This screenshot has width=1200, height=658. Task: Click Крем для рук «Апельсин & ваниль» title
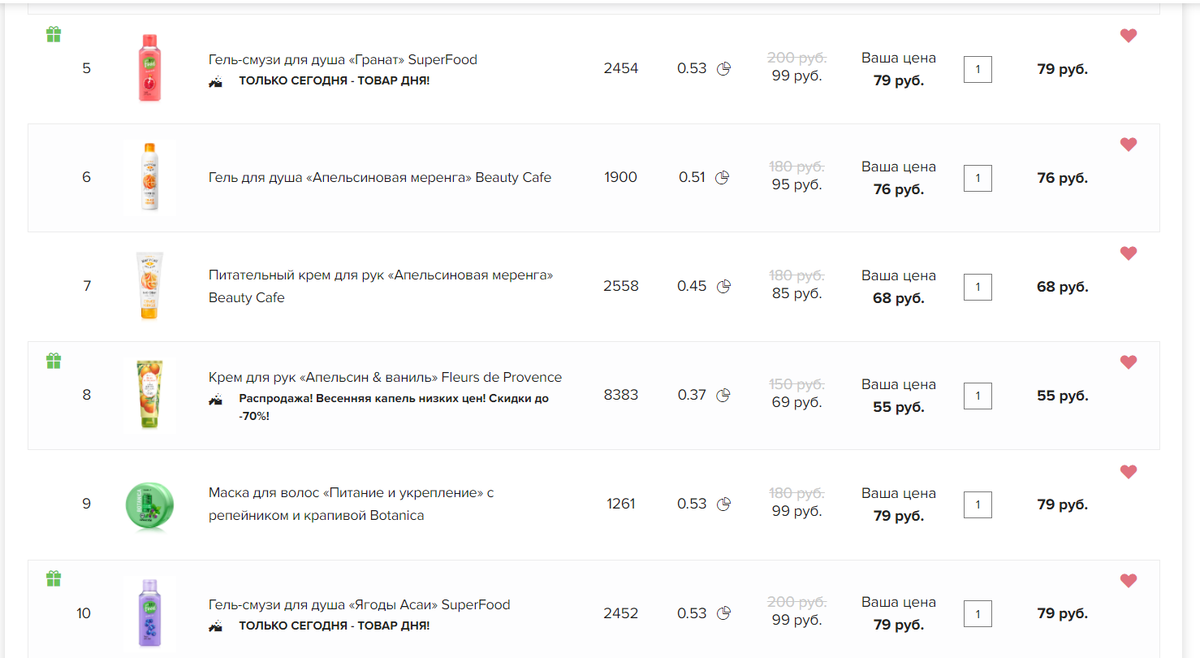coord(384,378)
